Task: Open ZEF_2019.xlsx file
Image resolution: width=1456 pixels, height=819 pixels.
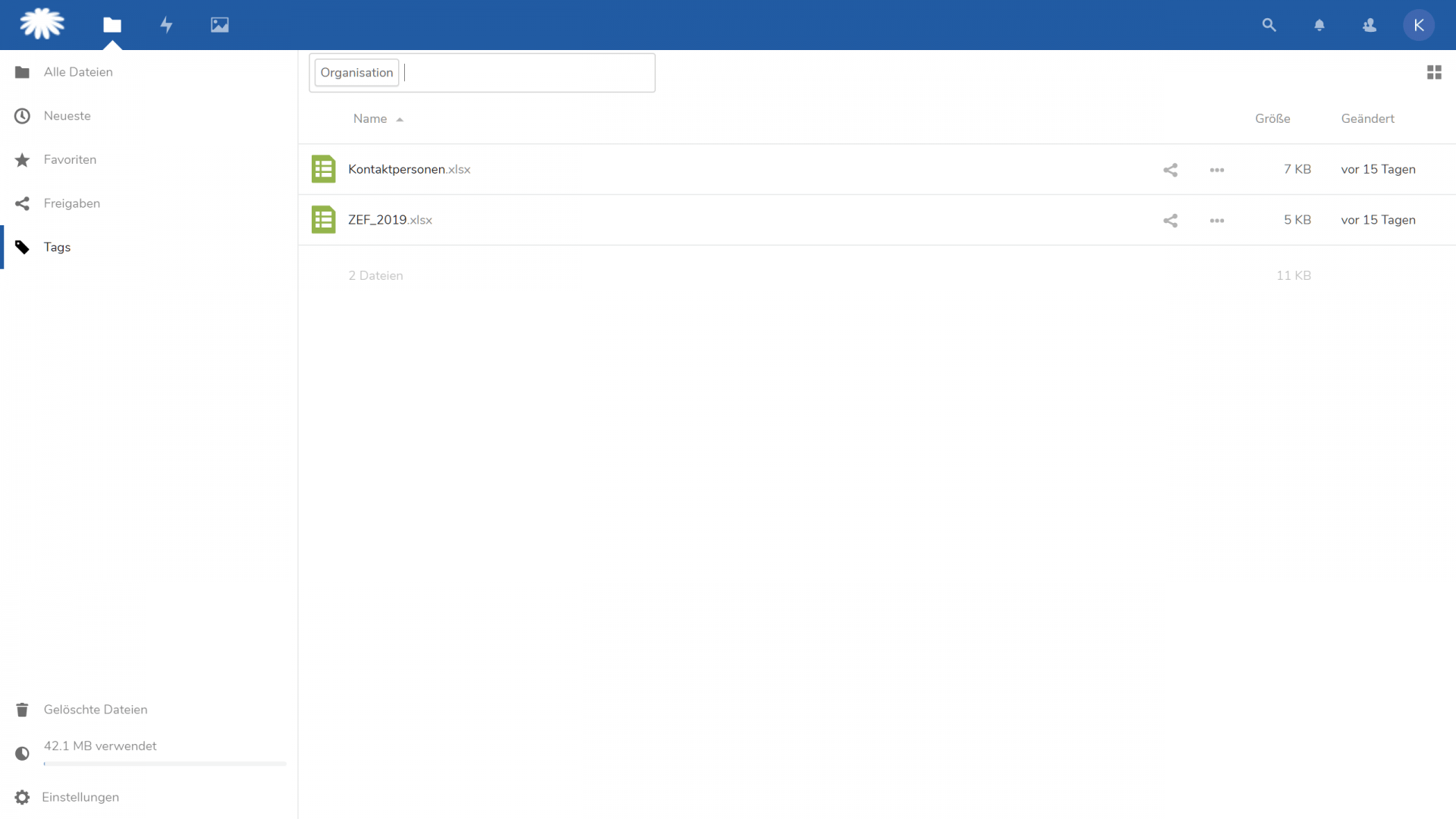Action: coord(390,220)
